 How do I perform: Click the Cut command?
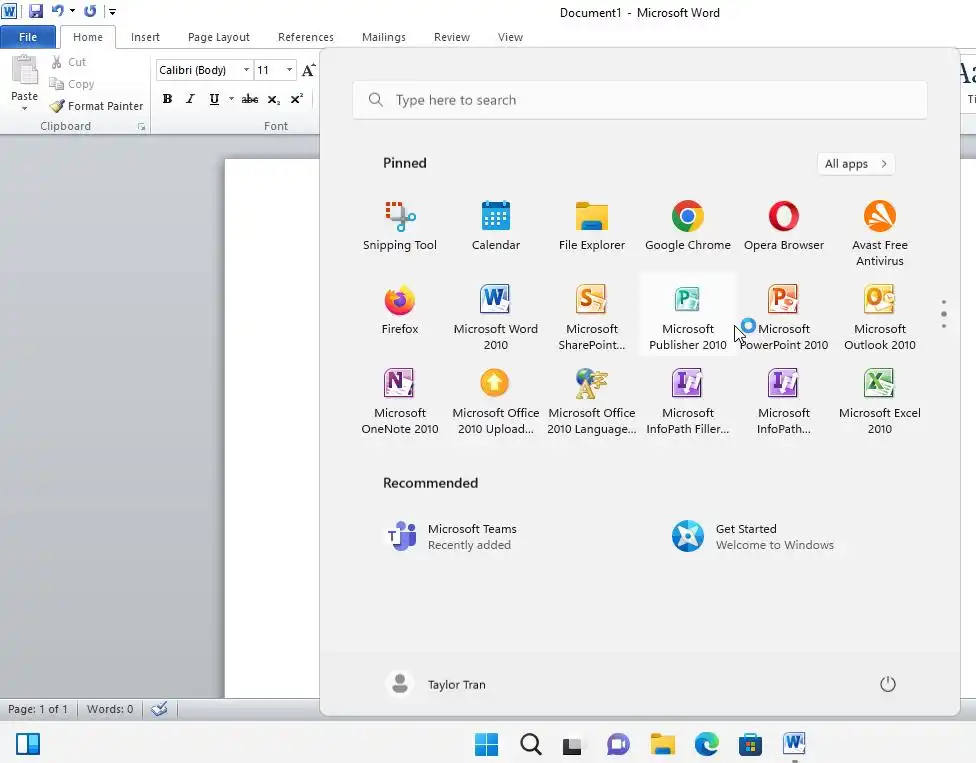click(68, 62)
